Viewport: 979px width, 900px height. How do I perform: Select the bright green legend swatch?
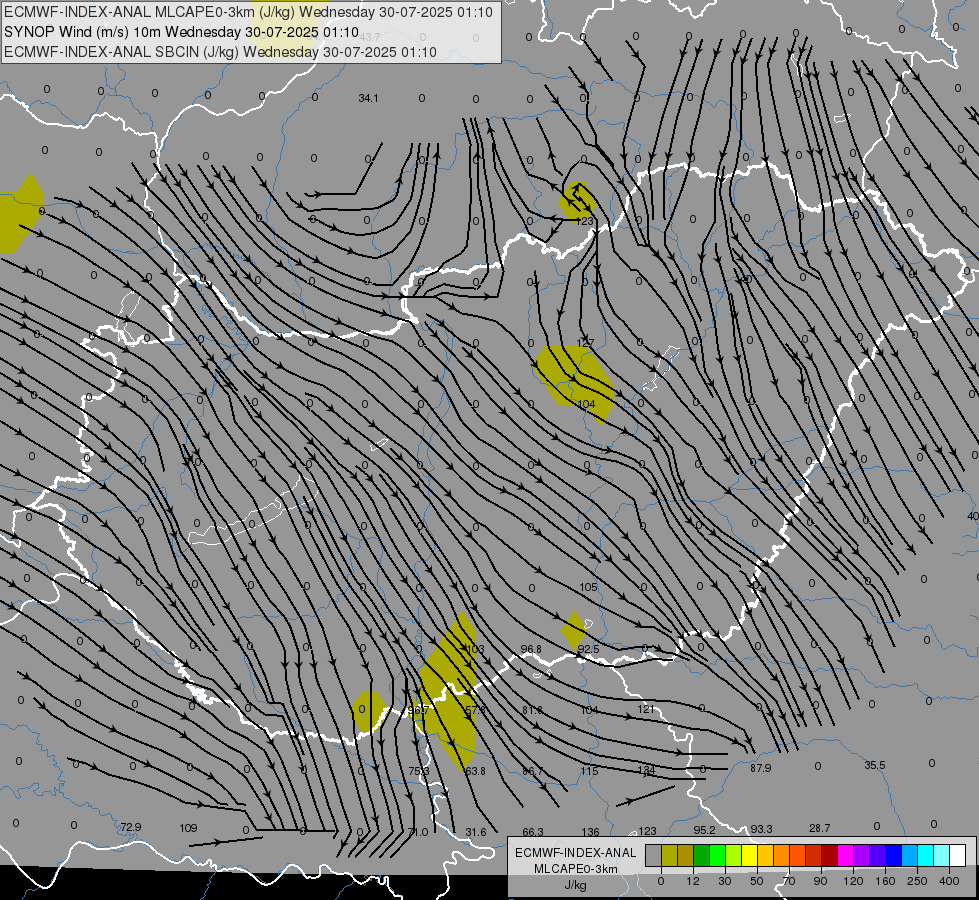[718, 856]
